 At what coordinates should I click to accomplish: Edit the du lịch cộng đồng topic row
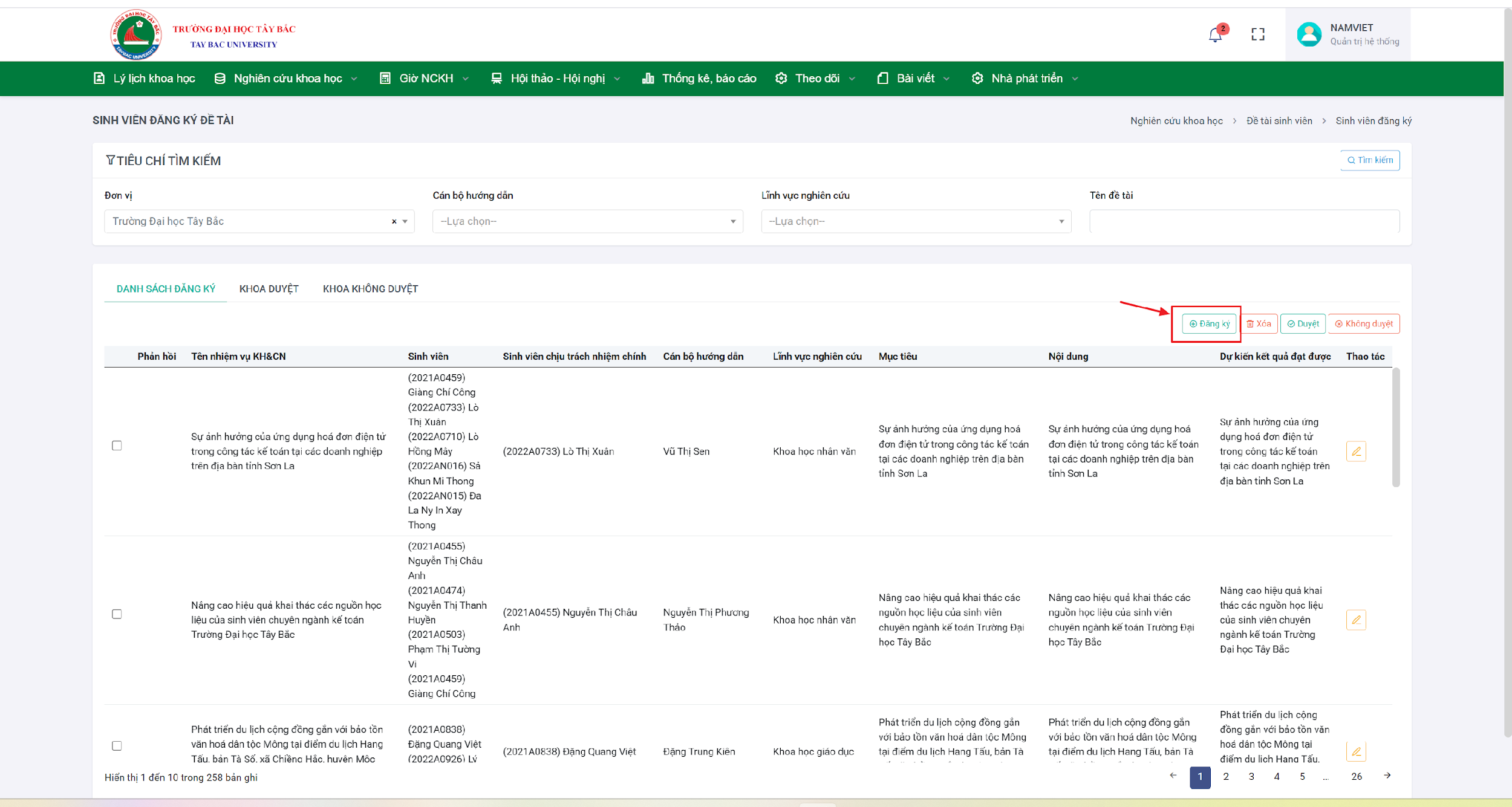[1356, 751]
